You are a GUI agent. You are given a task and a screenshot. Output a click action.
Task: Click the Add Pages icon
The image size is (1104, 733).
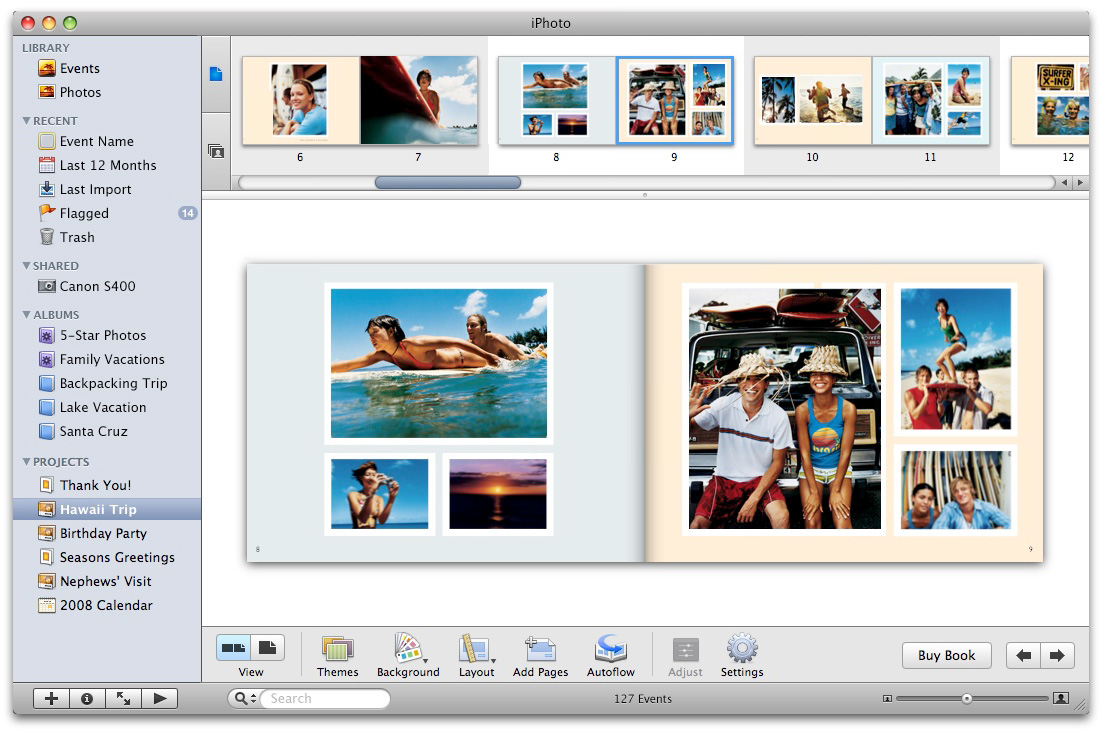[540, 650]
